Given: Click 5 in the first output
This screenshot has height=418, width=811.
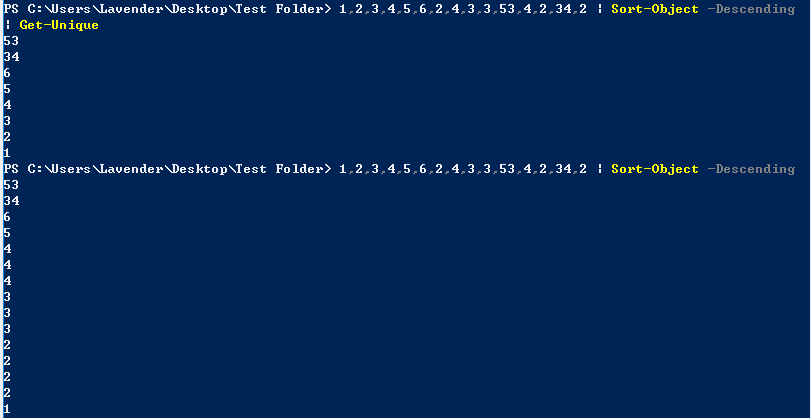Looking at the screenshot, I should pos(7,89).
